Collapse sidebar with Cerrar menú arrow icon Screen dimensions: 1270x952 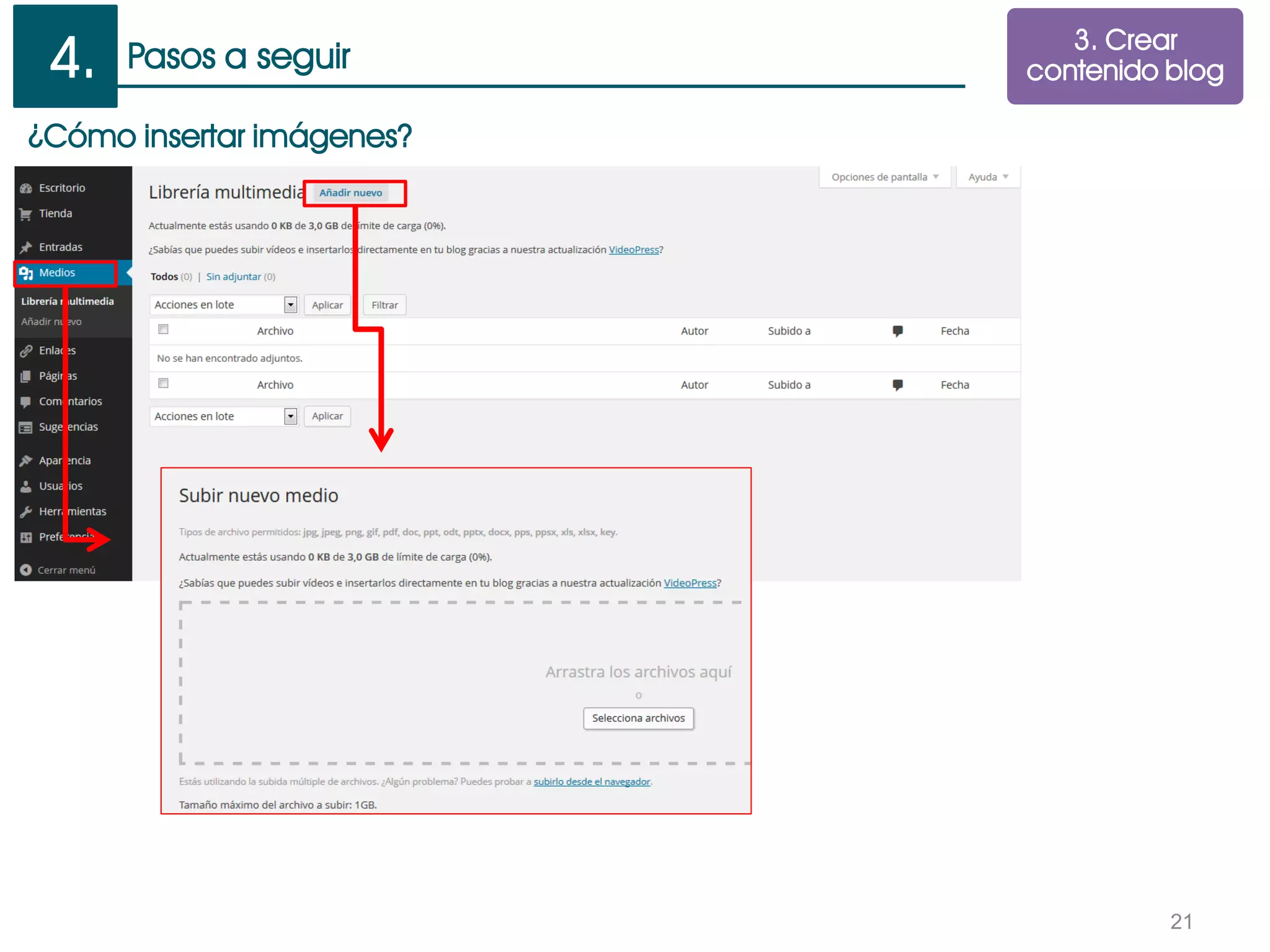26,570
